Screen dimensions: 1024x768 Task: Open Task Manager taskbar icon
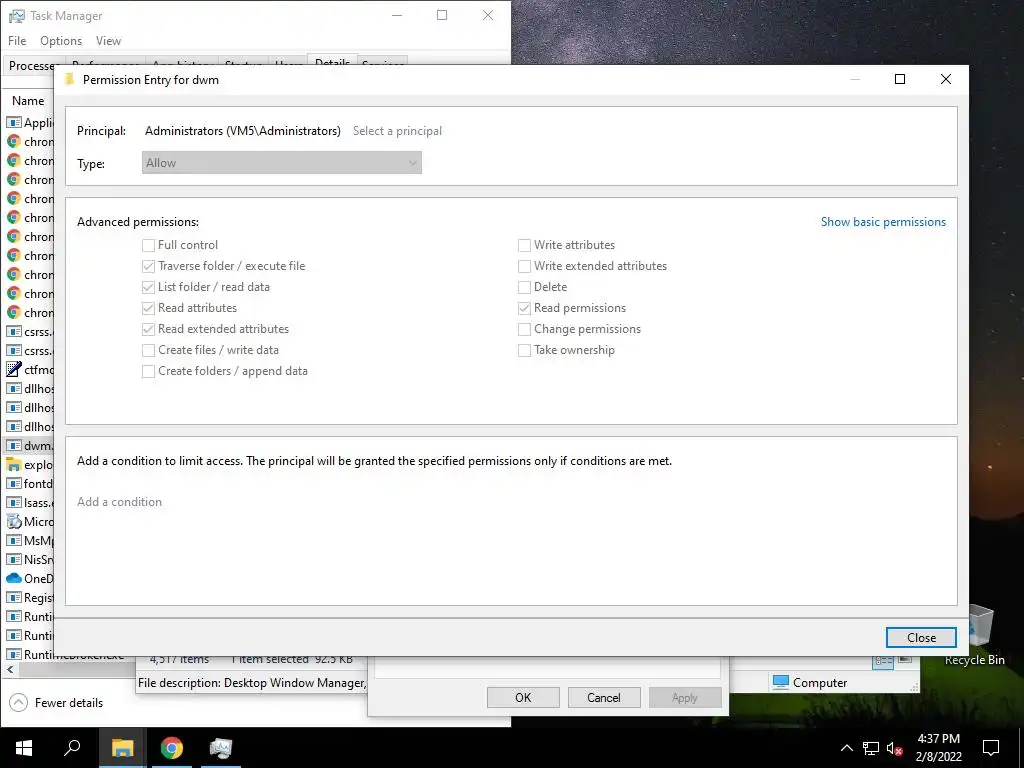tap(221, 748)
